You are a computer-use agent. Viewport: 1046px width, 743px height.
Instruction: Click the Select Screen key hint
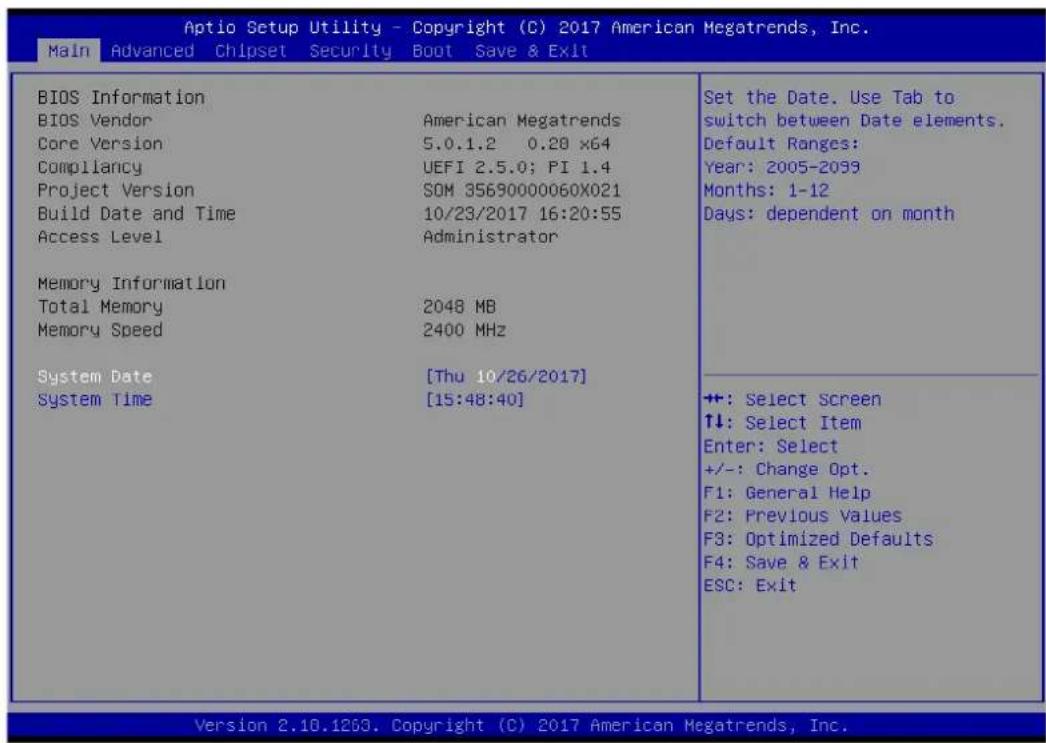(x=793, y=400)
